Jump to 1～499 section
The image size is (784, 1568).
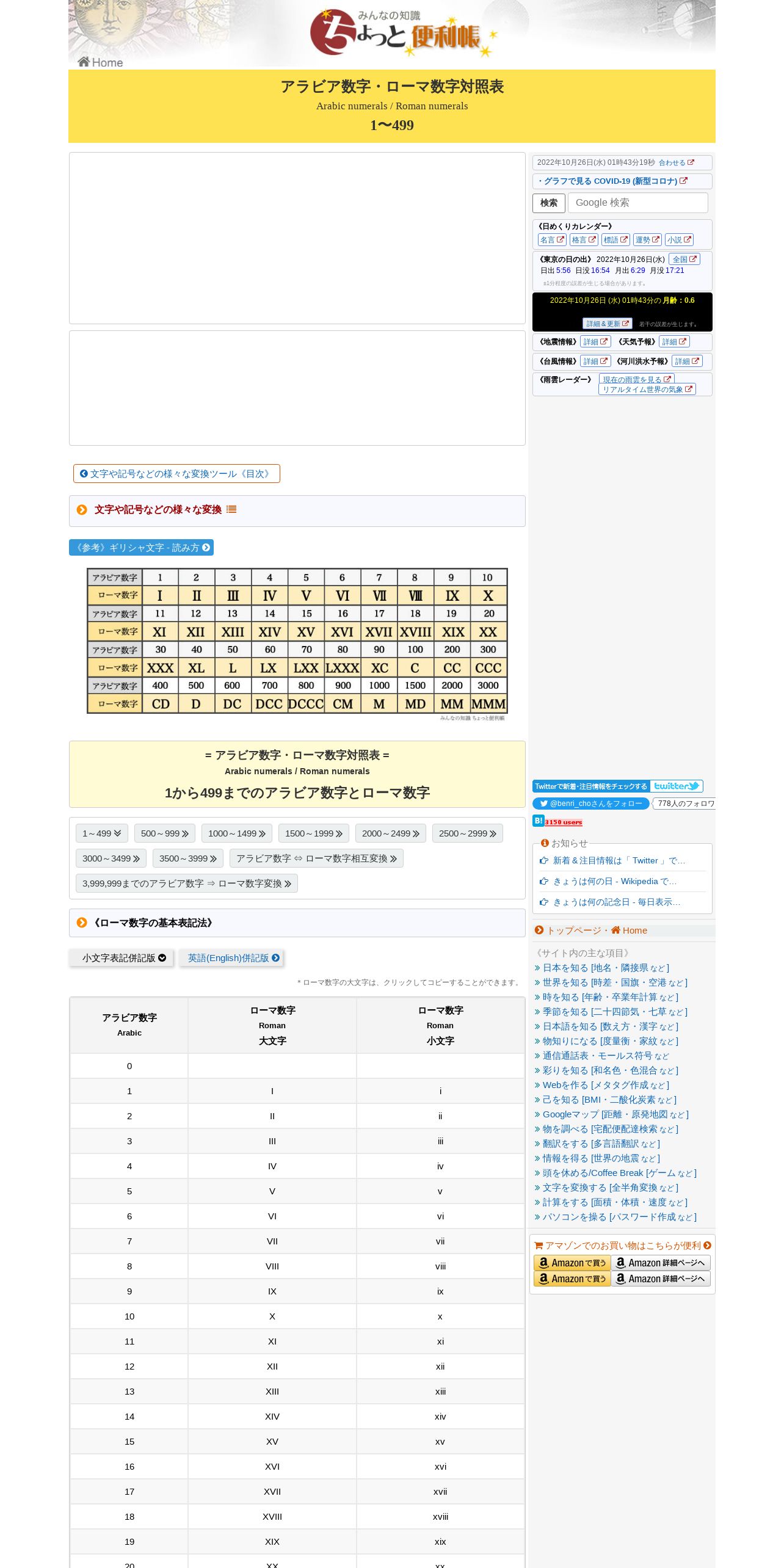[x=102, y=833]
